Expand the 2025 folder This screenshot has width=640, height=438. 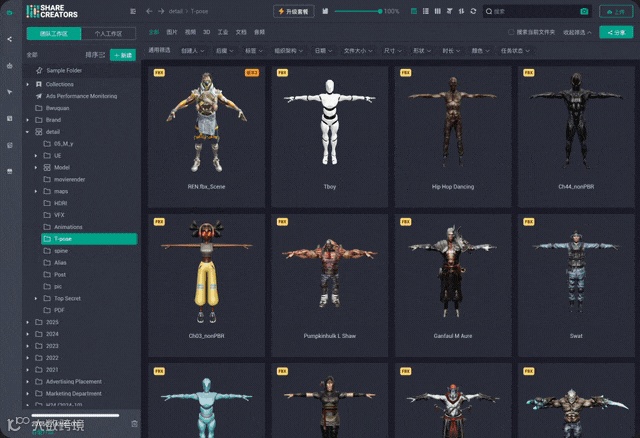point(28,322)
